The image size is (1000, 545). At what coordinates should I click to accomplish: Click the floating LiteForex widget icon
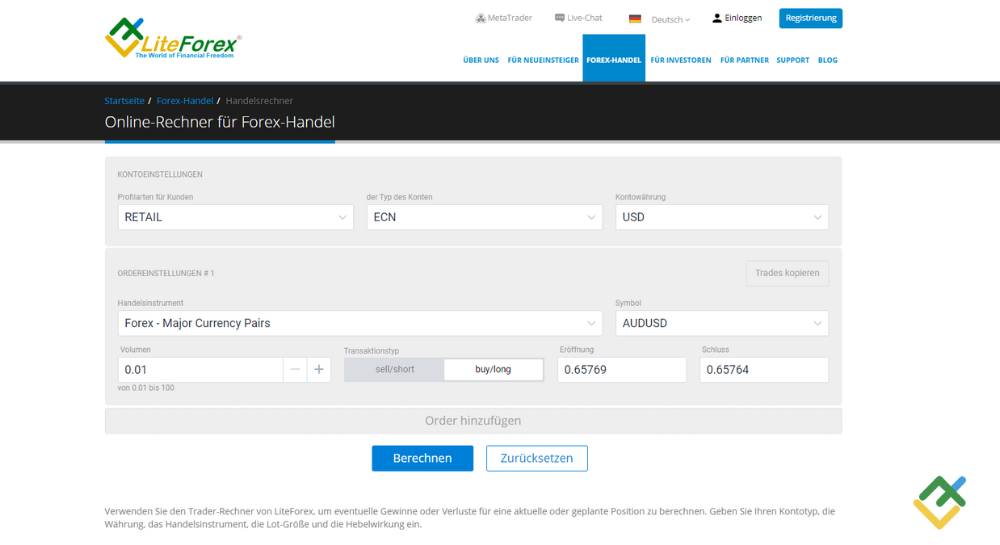tap(939, 502)
